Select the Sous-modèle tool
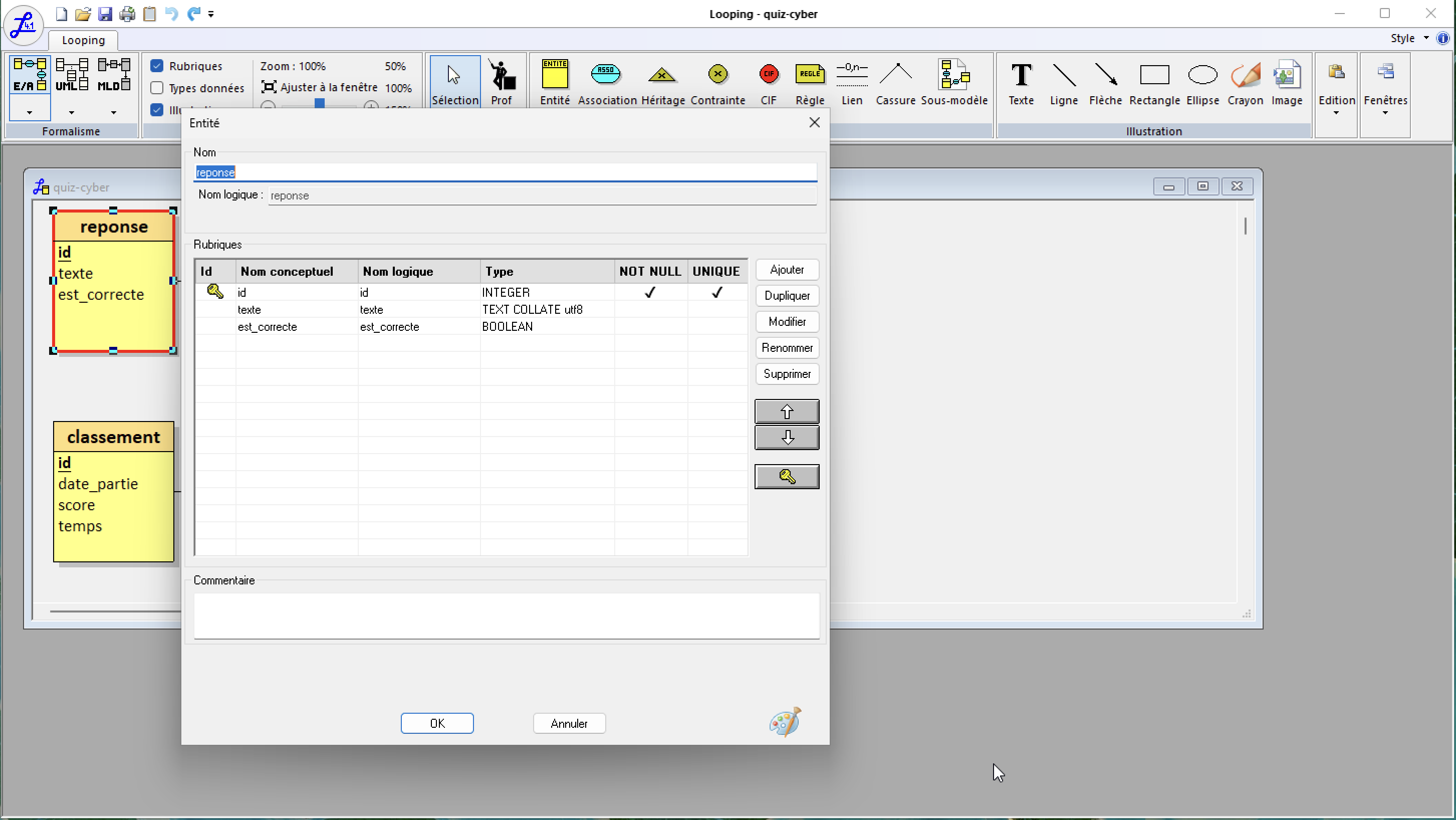The image size is (1456, 820). click(x=954, y=75)
